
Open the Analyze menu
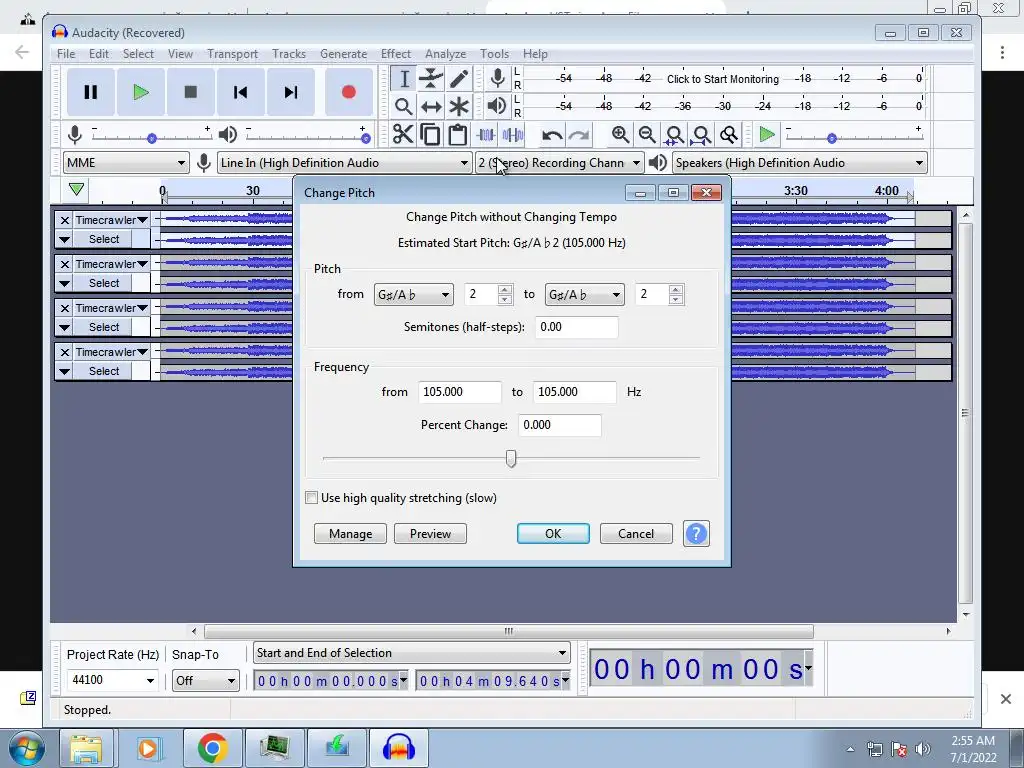tap(445, 54)
